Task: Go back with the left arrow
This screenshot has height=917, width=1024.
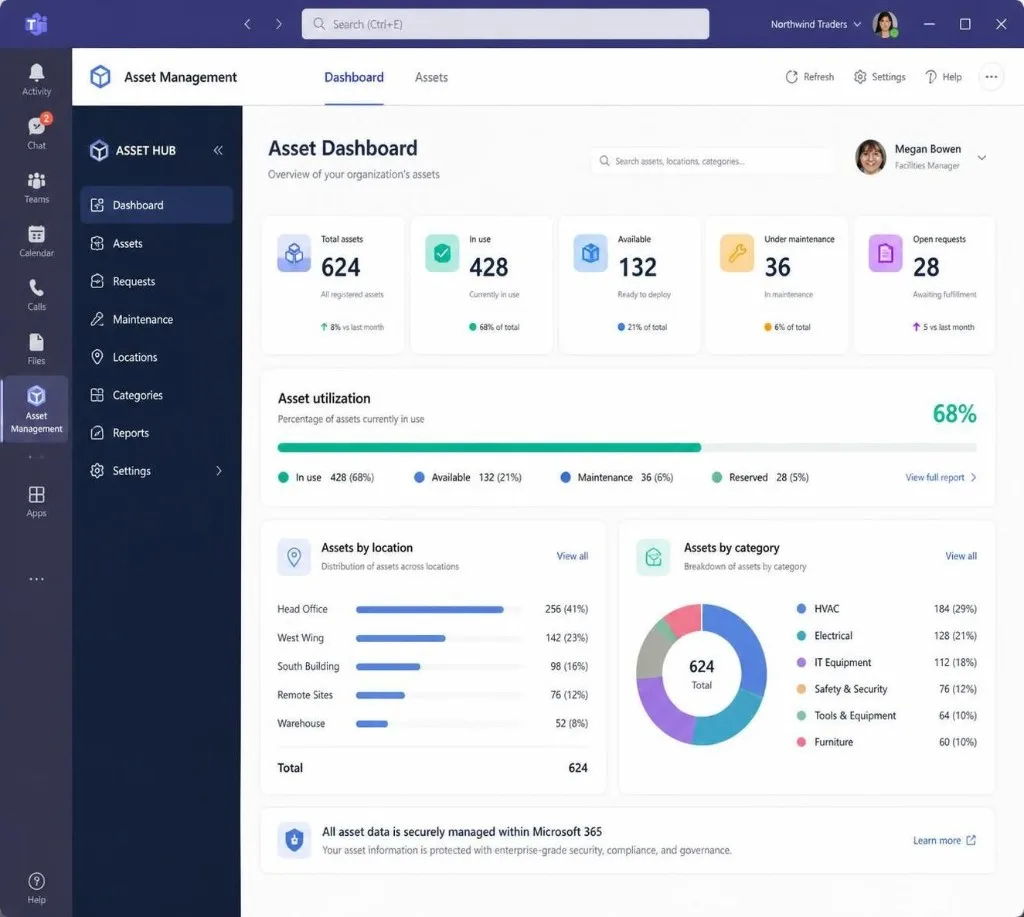Action: pyautogui.click(x=248, y=24)
